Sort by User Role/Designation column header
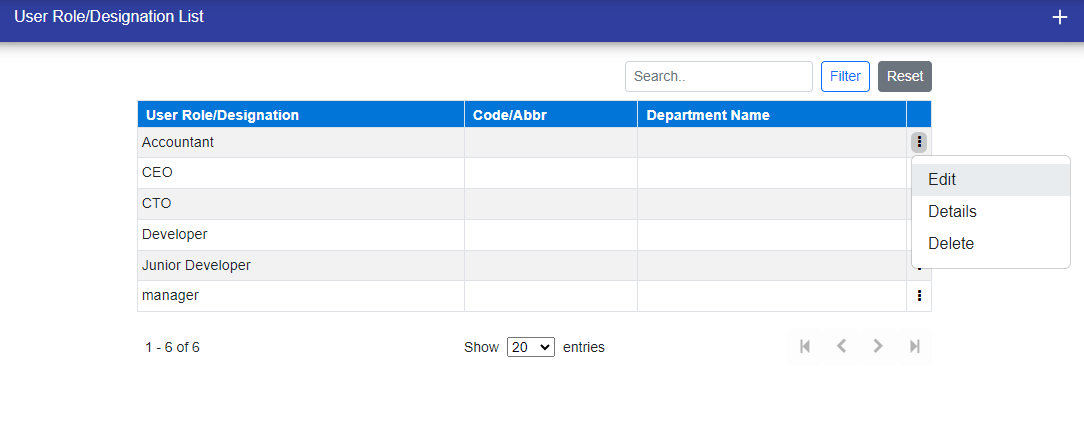Screen dimensions: 1084x431 click(x=222, y=115)
